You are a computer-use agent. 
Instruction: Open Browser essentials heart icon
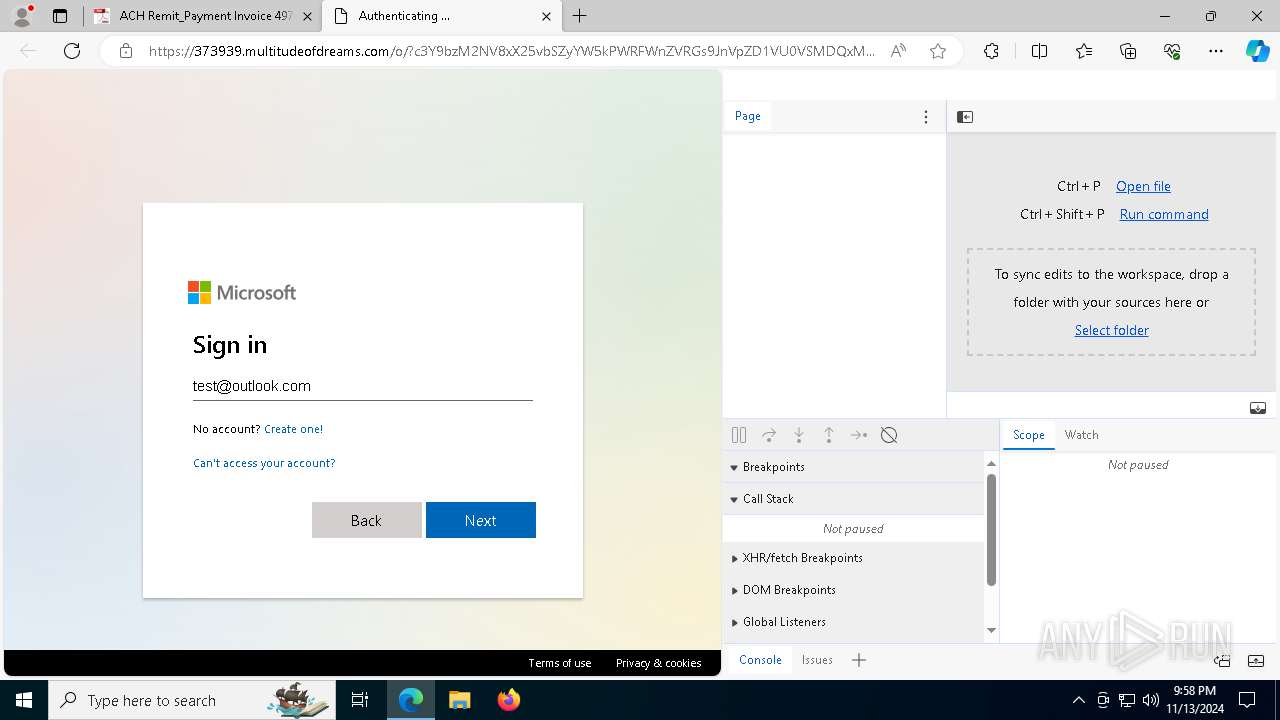click(1172, 51)
